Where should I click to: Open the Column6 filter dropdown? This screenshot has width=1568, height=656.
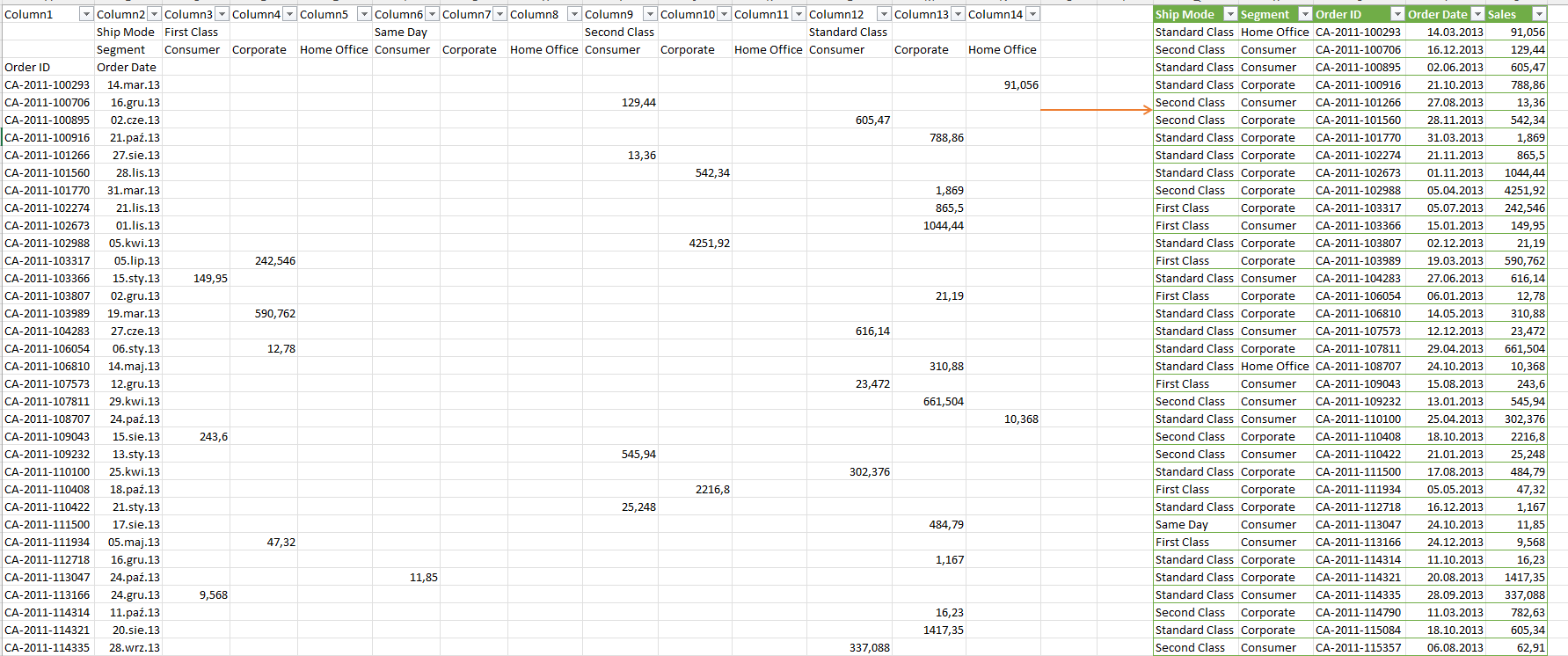pyautogui.click(x=432, y=14)
